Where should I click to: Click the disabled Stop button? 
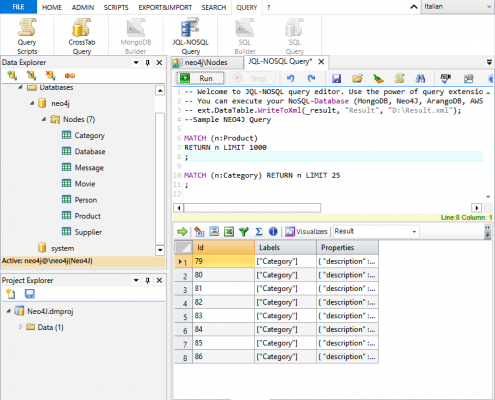253,78
